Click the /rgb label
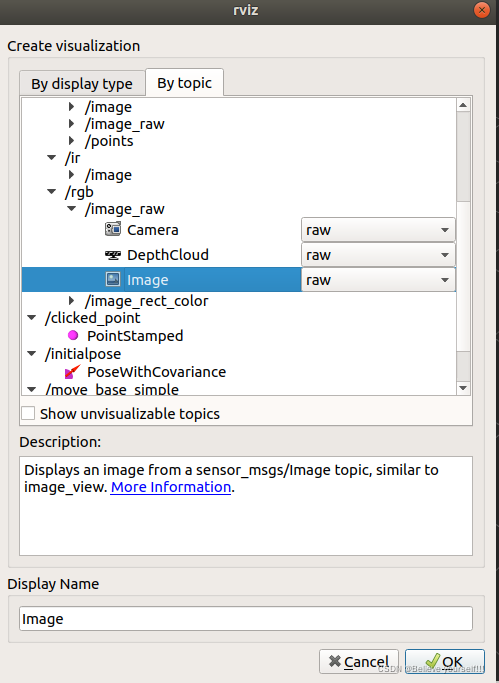The image size is (499, 683). (x=79, y=192)
